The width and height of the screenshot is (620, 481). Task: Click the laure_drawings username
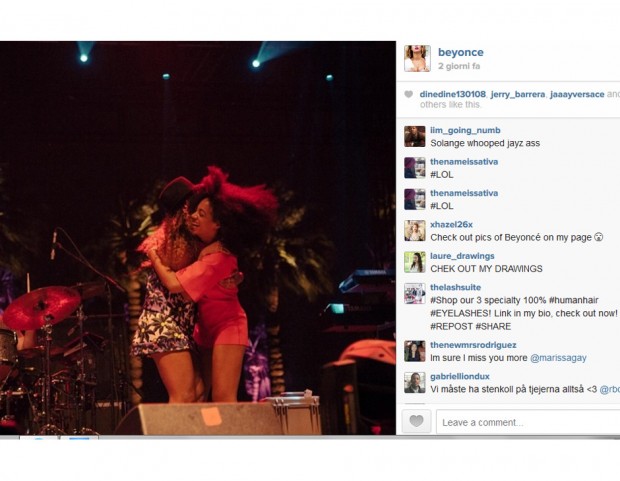tap(462, 256)
